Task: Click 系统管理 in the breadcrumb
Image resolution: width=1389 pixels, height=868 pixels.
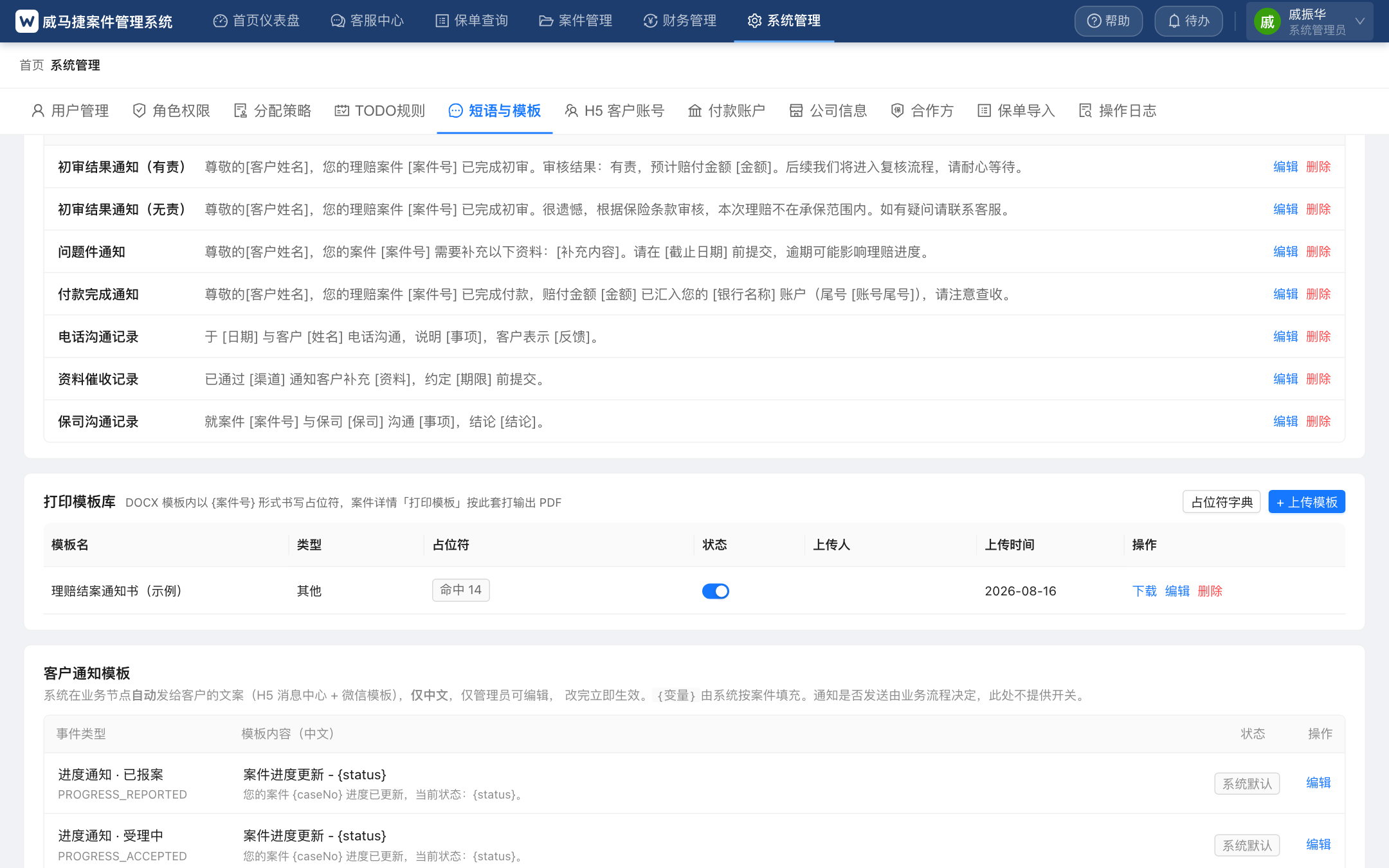Action: tap(75, 65)
